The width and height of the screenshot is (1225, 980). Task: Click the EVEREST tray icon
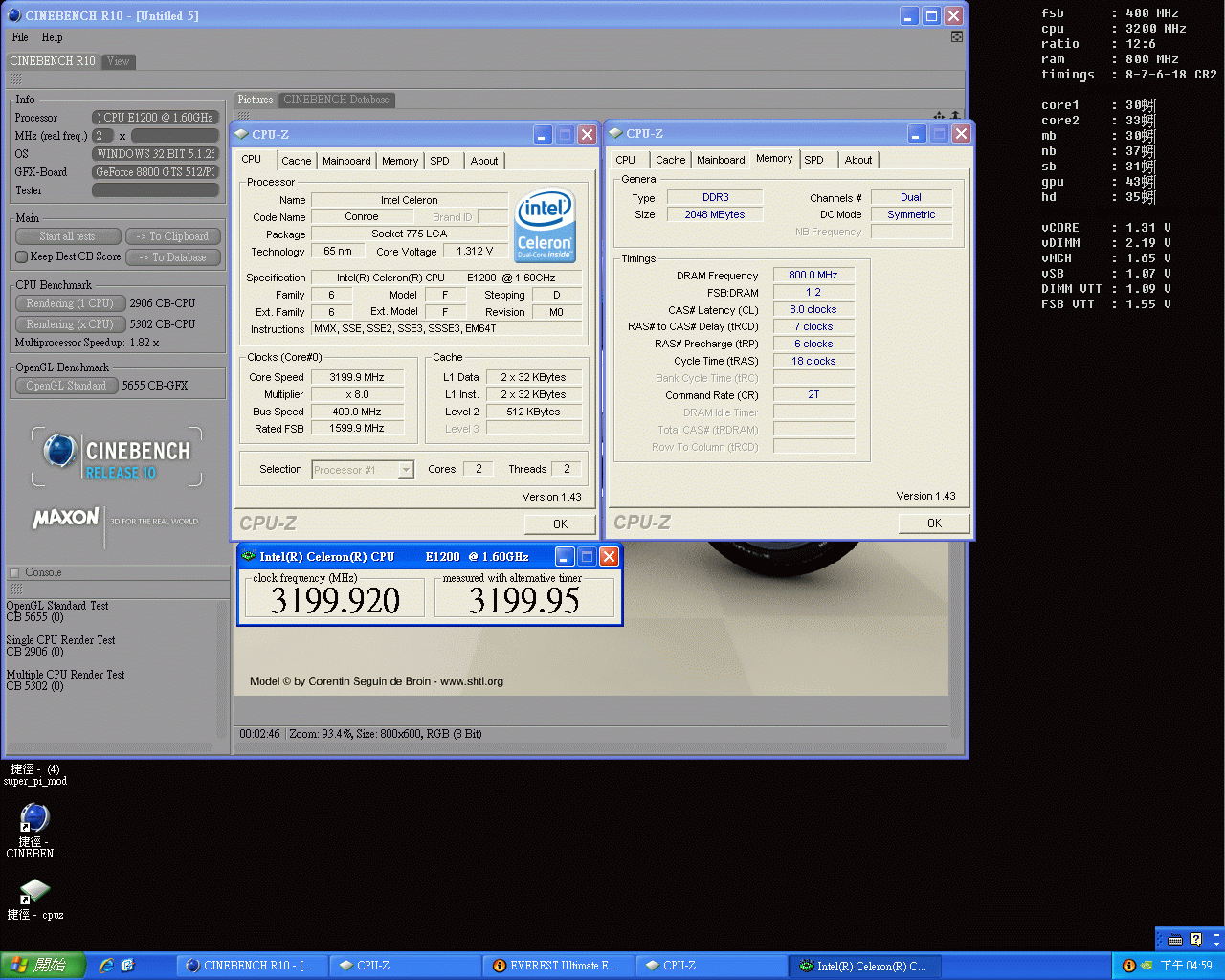pos(1128,966)
